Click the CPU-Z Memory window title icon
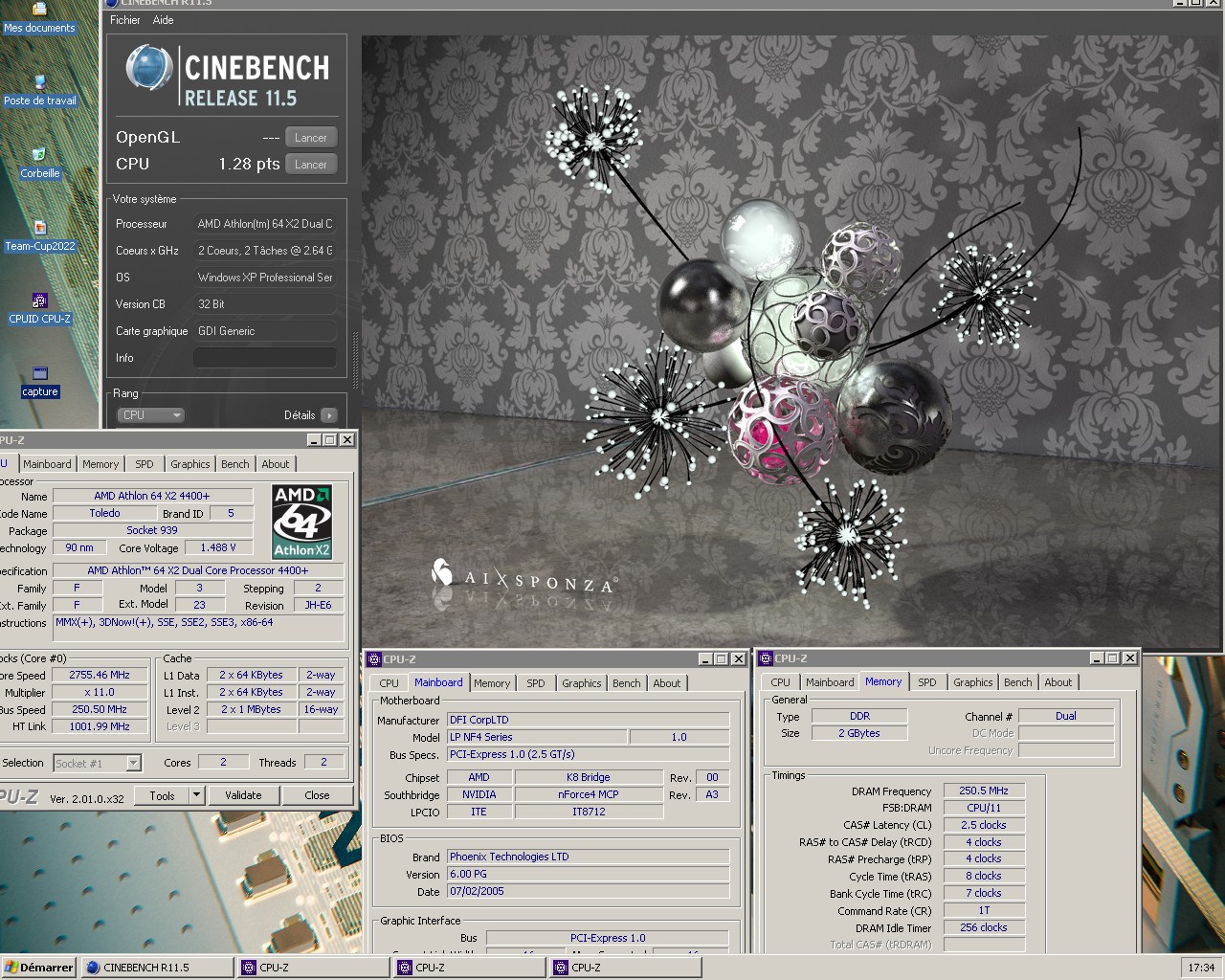Viewport: 1225px width, 980px height. [x=766, y=658]
